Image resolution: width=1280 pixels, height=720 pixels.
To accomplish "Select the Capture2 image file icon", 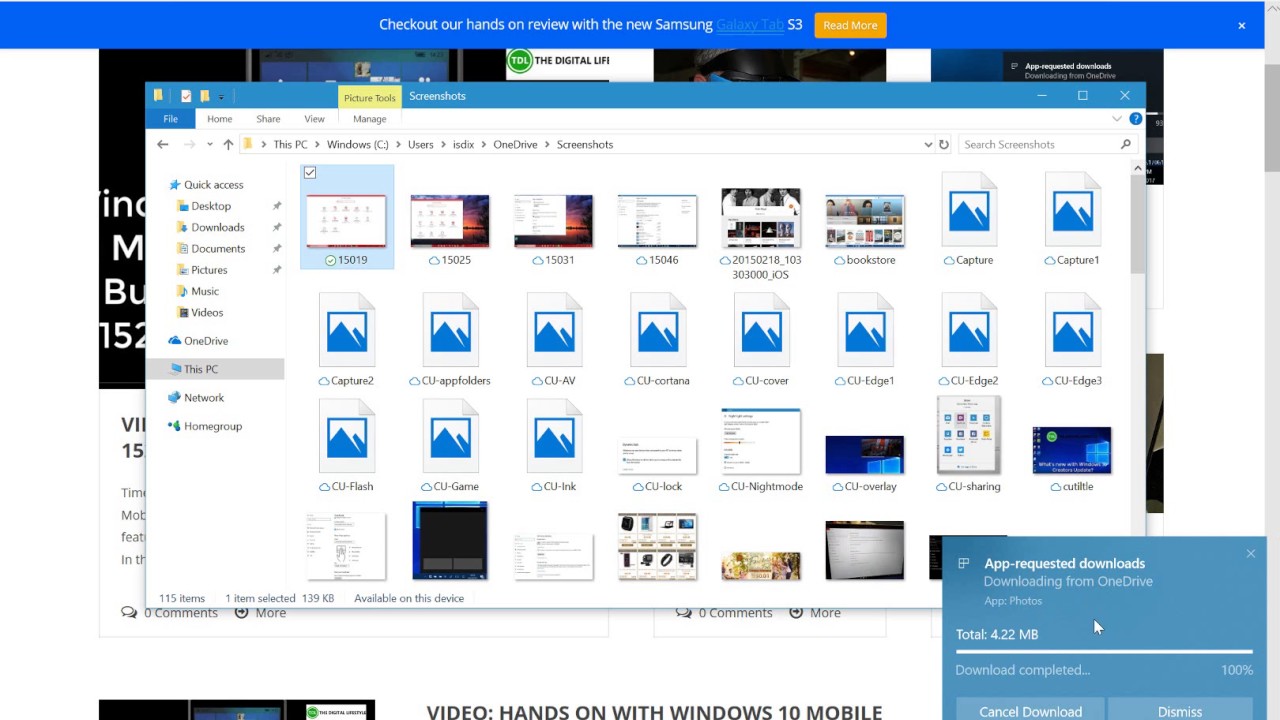I will tap(347, 330).
